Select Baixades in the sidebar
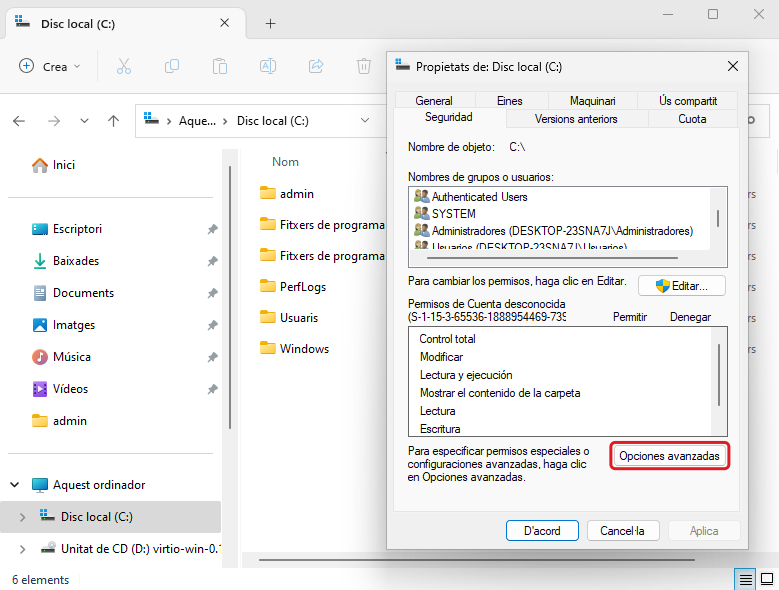This screenshot has height=590, width=779. pos(75,261)
